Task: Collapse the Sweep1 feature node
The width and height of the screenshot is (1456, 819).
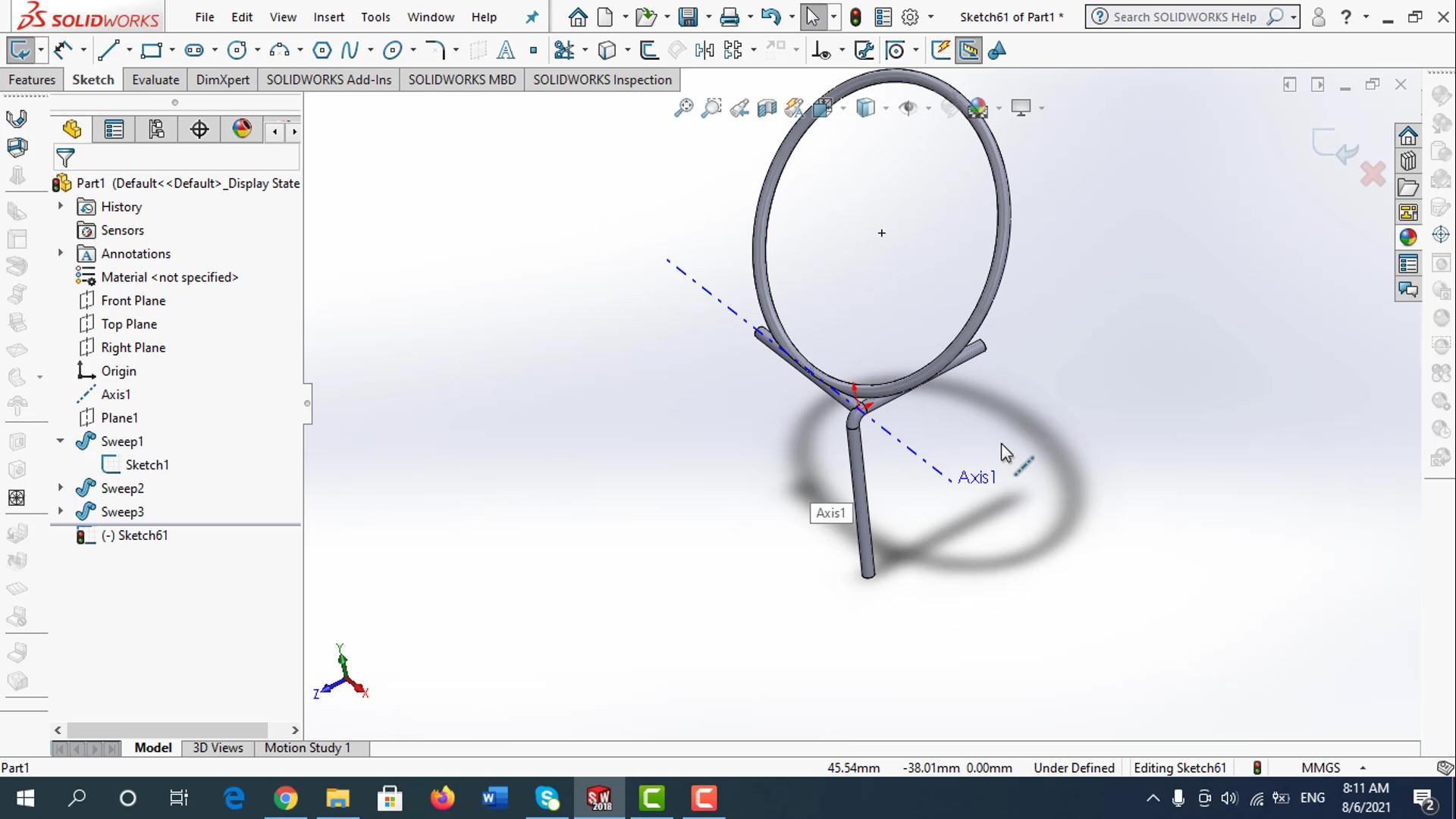Action: pos(61,441)
